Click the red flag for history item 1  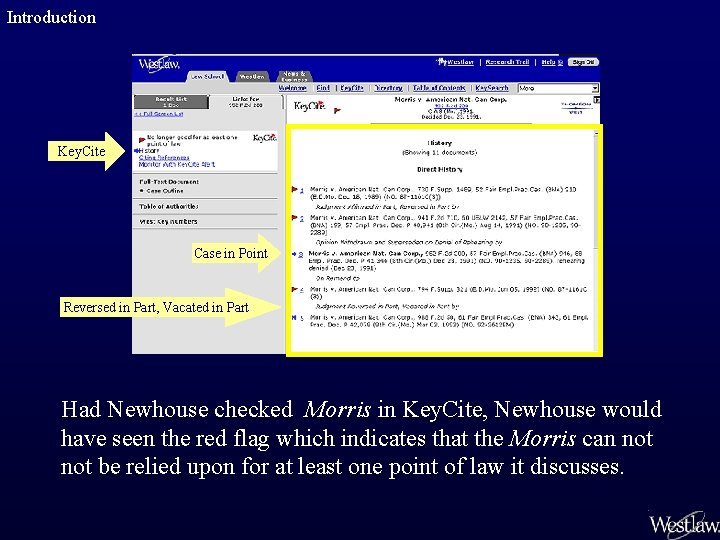click(x=294, y=189)
